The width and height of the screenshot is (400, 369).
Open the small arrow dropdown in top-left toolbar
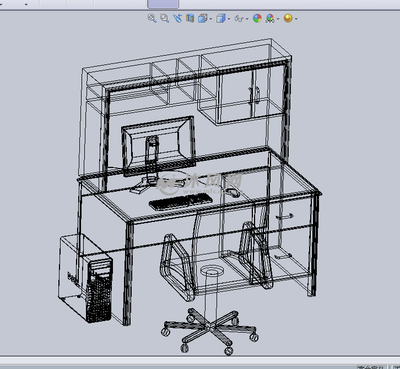26,5
